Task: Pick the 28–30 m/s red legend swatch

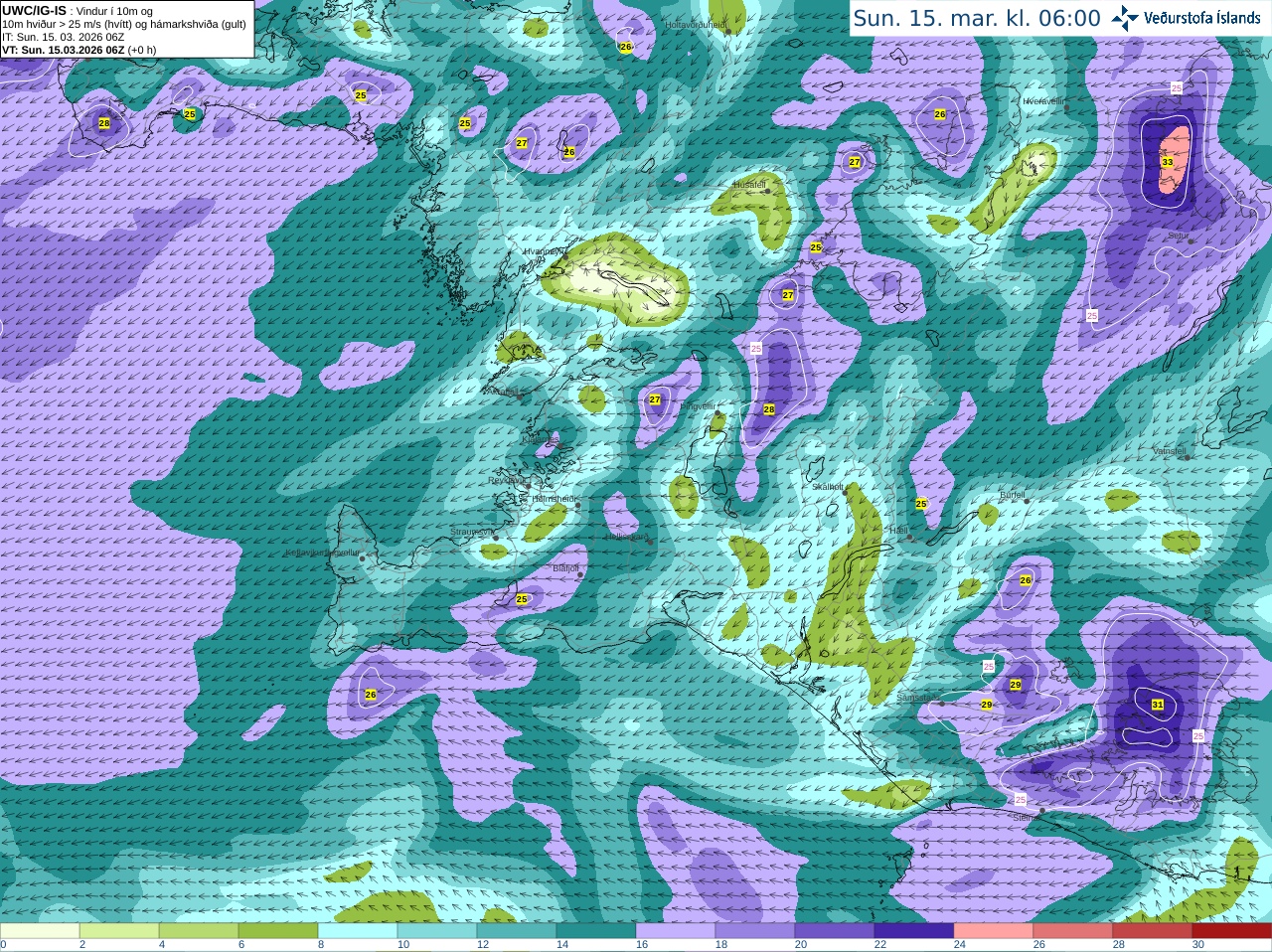Action: click(x=1153, y=931)
